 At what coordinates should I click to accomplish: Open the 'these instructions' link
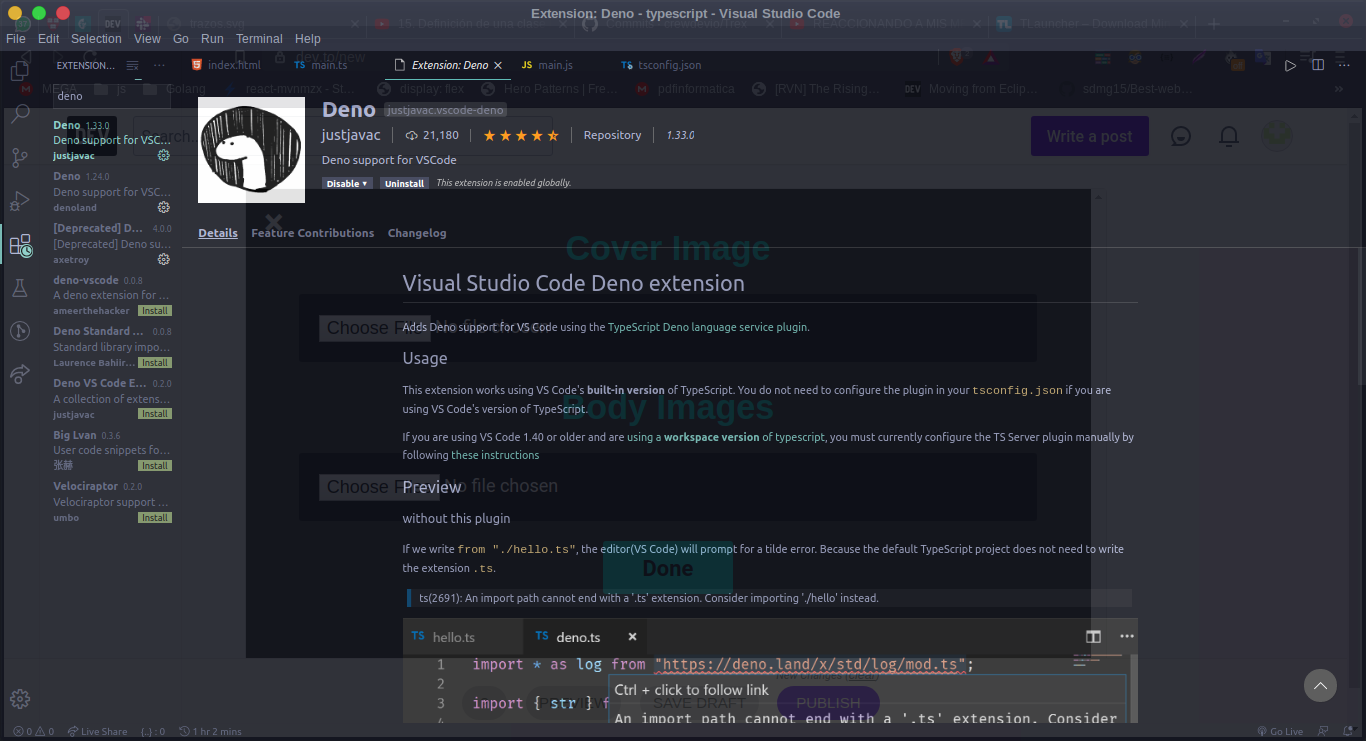(495, 455)
